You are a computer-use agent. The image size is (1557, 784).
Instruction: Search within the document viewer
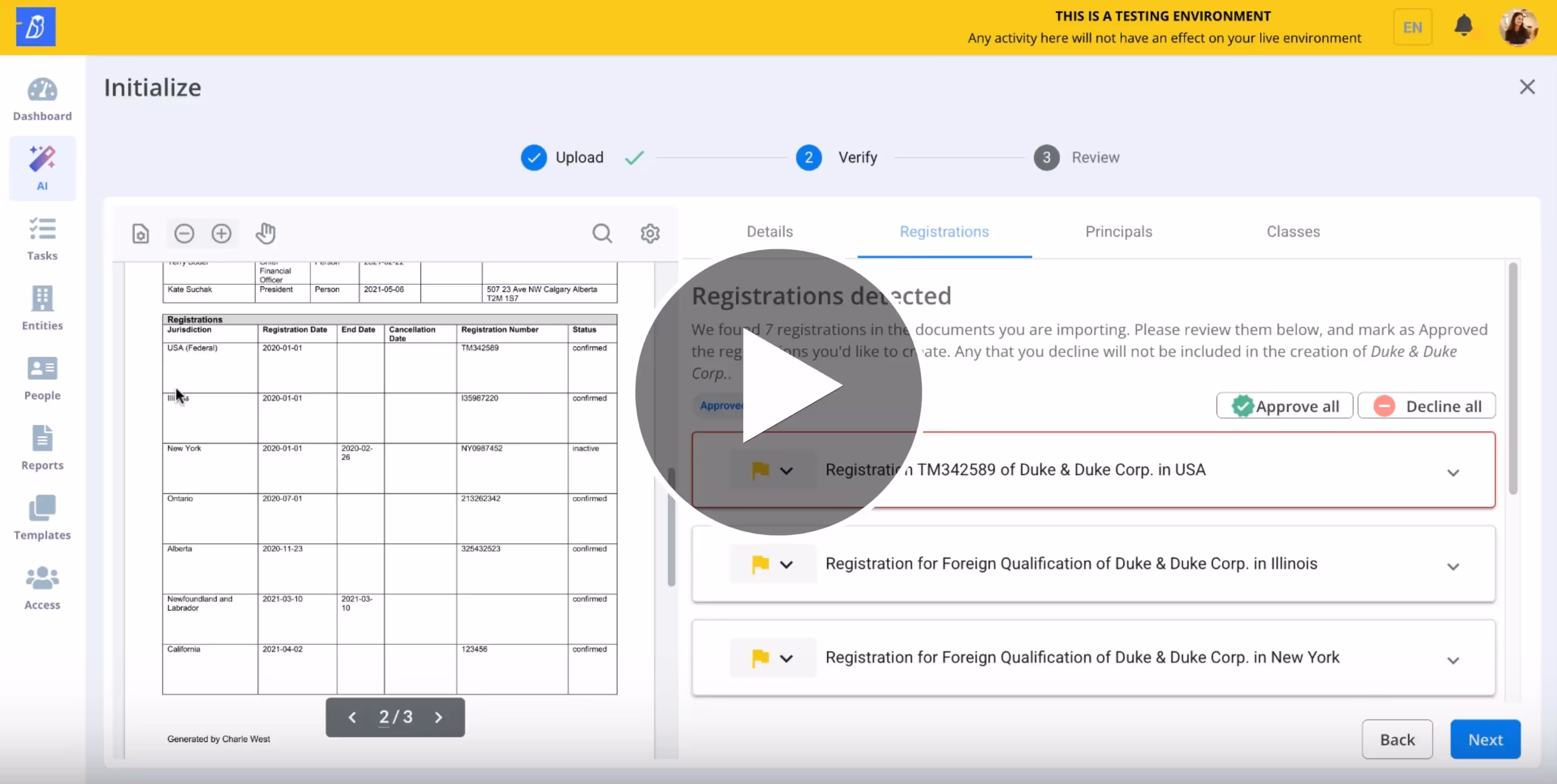(x=602, y=233)
